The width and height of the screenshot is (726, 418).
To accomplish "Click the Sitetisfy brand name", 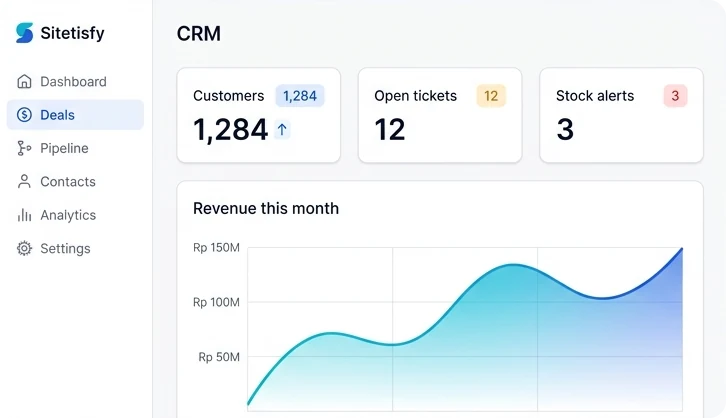I will 72,33.
